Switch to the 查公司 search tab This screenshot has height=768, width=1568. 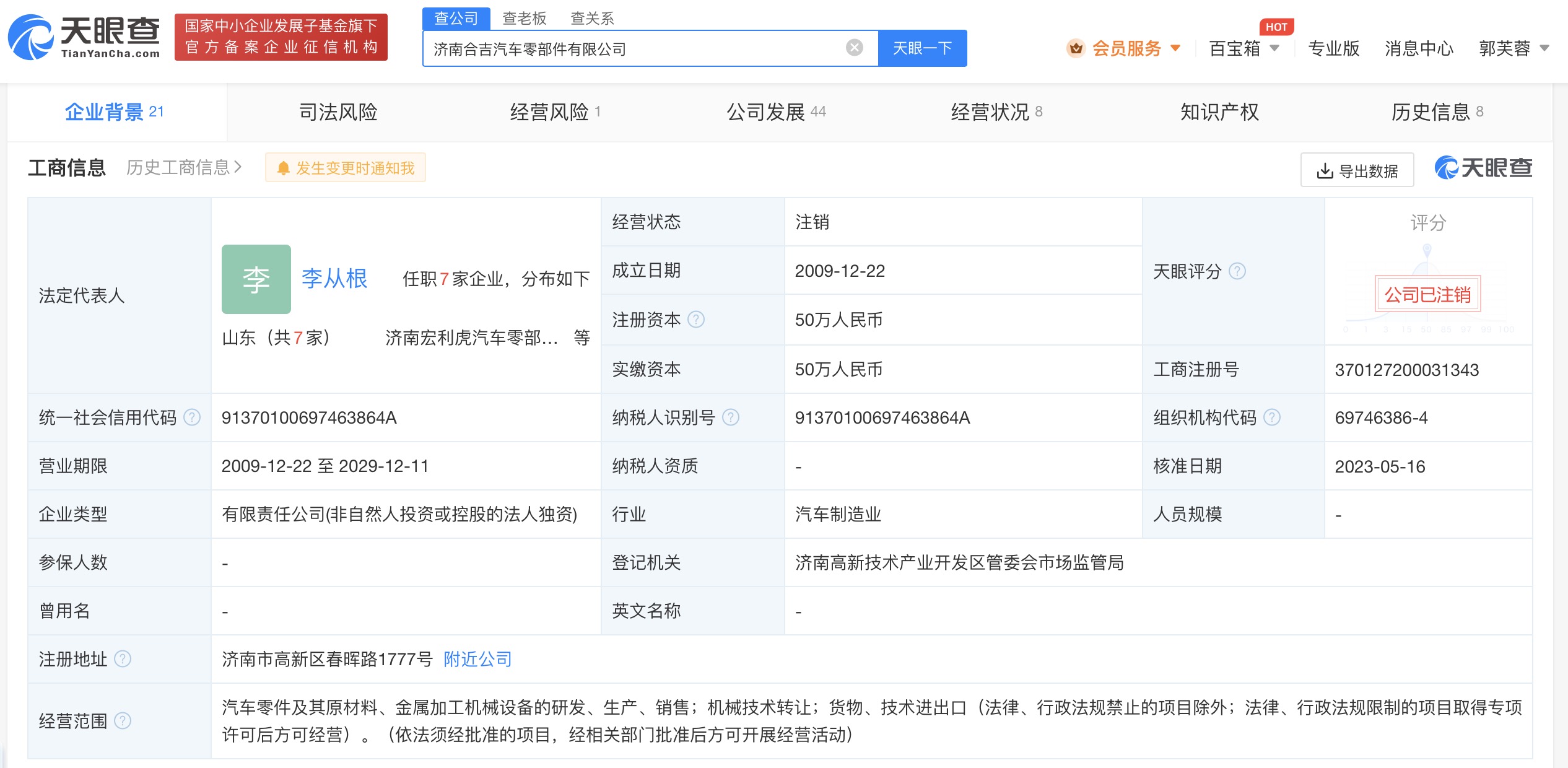pyautogui.click(x=456, y=19)
